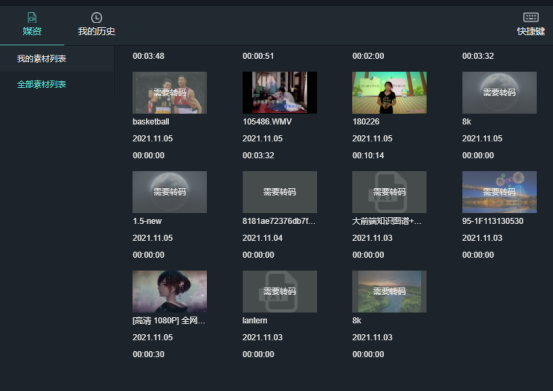Switch to the 媒资 tab label
This screenshot has height=391, width=553.
[x=32, y=31]
